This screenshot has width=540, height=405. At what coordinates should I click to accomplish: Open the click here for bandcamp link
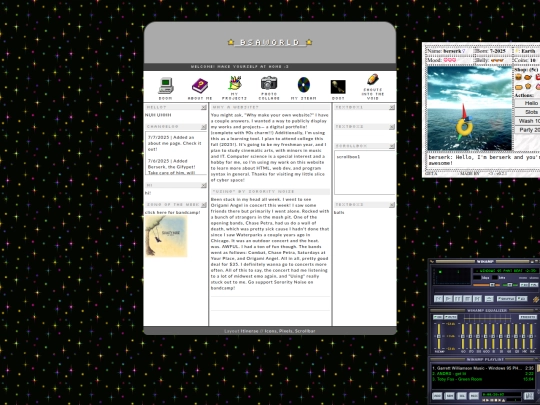(172, 212)
